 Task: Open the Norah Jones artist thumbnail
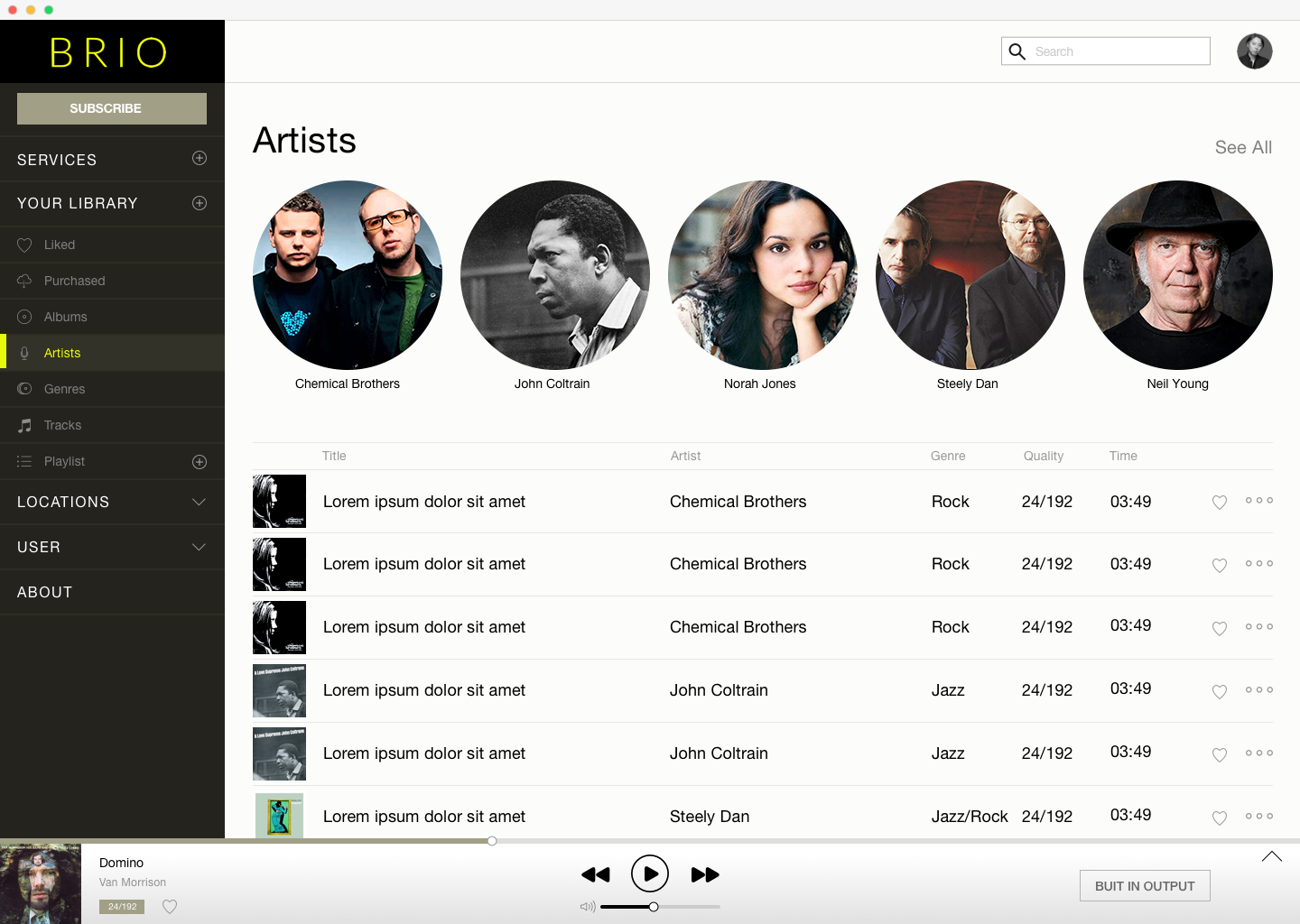(x=763, y=275)
